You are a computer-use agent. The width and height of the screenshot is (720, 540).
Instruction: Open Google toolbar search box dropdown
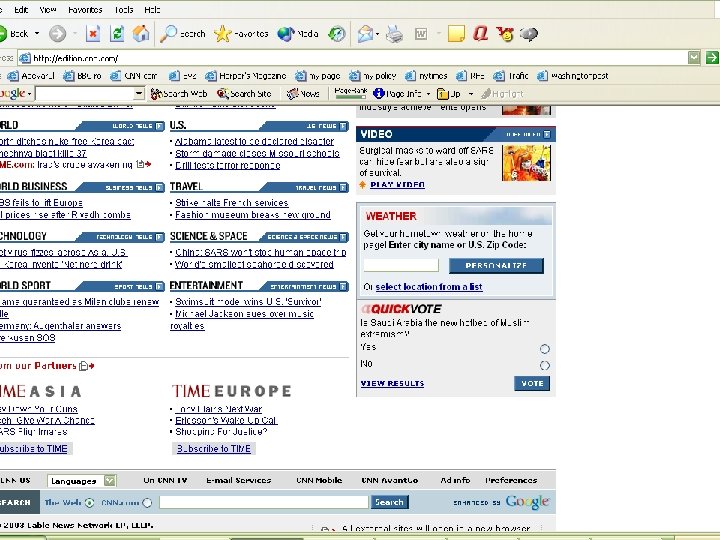[139, 94]
